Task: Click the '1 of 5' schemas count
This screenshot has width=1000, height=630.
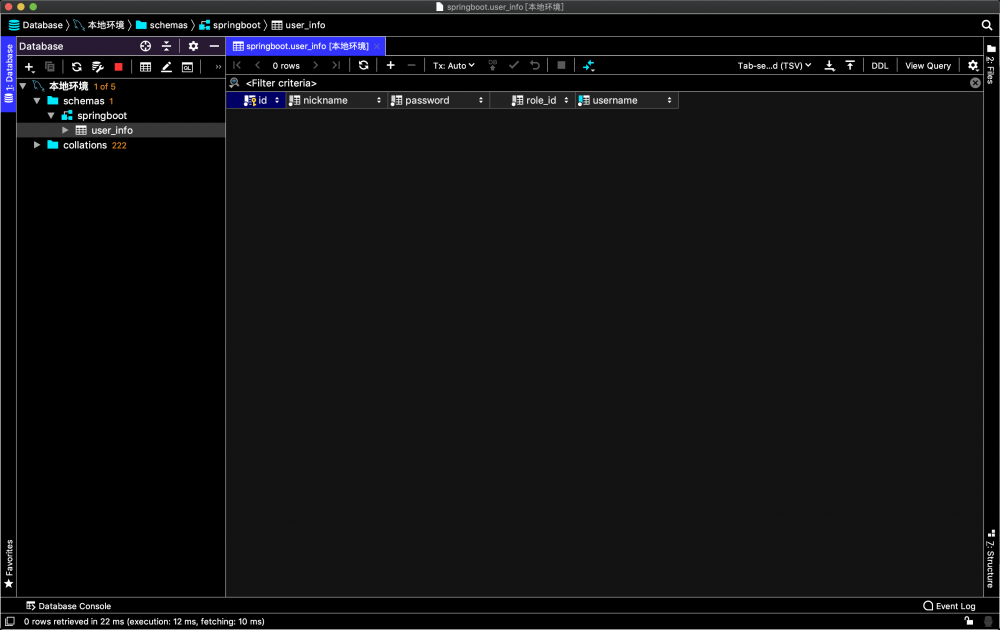Action: click(x=105, y=87)
